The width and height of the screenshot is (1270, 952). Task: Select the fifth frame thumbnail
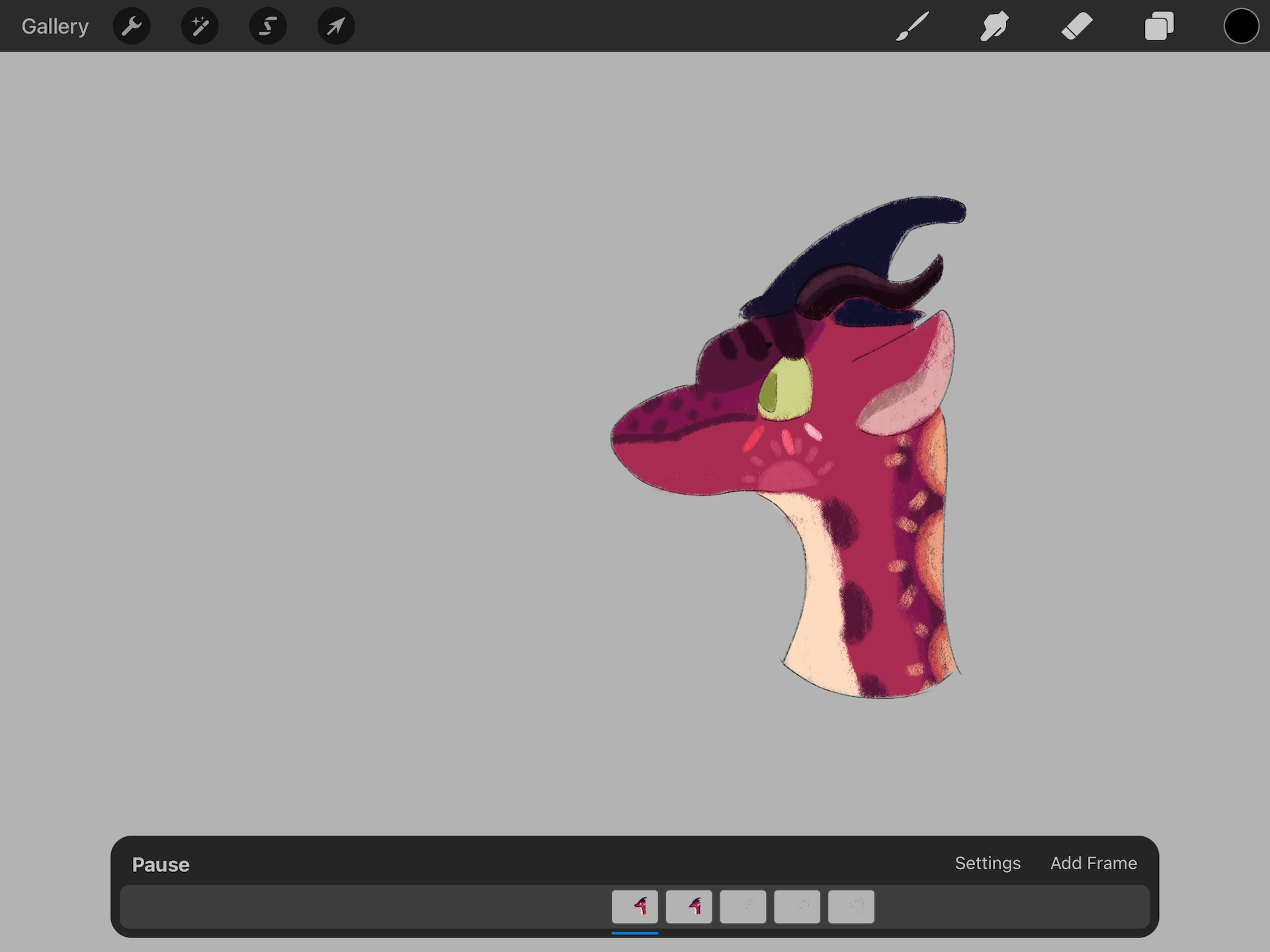point(851,907)
